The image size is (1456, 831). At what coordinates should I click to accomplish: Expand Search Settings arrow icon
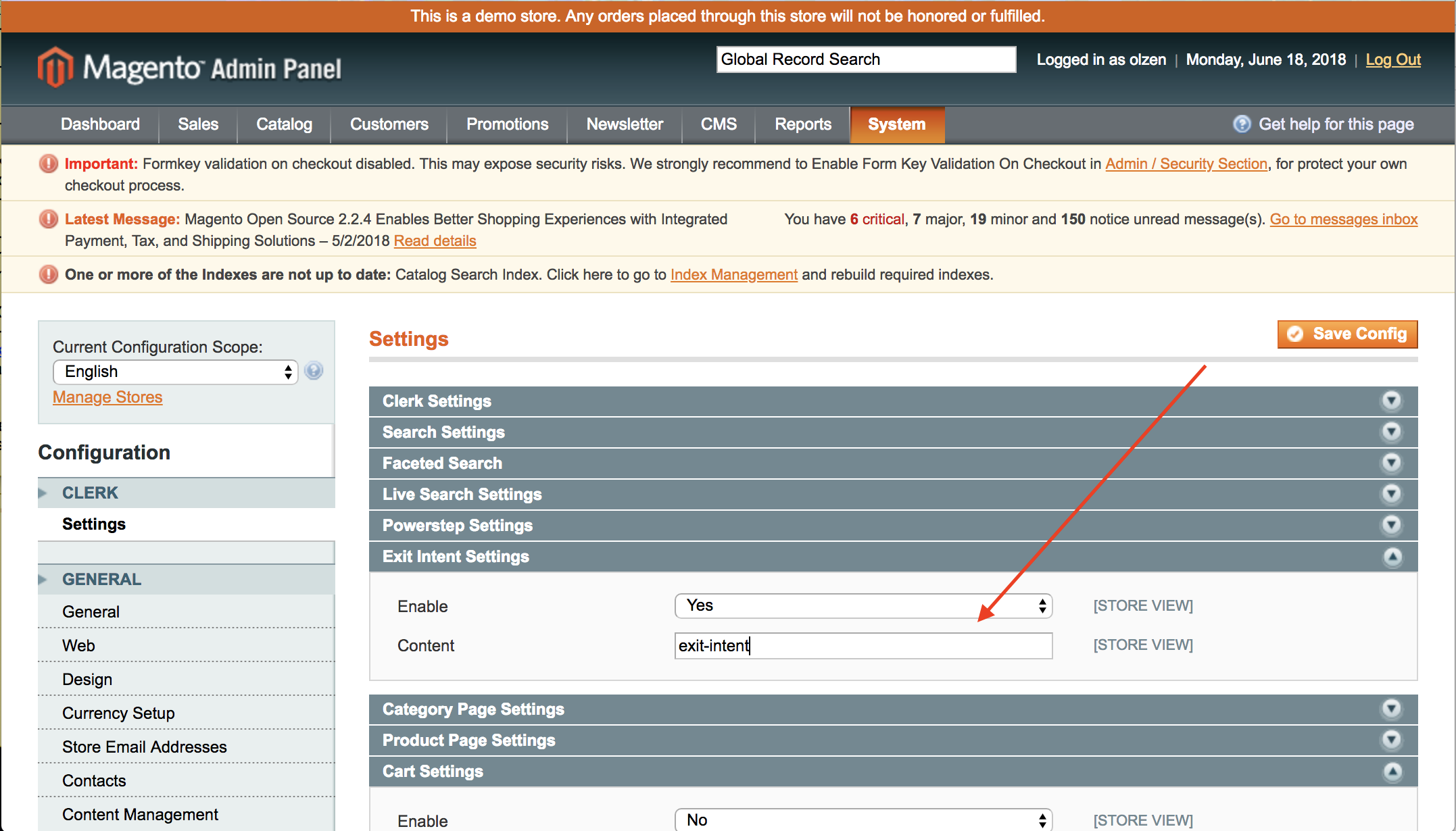pyautogui.click(x=1391, y=432)
